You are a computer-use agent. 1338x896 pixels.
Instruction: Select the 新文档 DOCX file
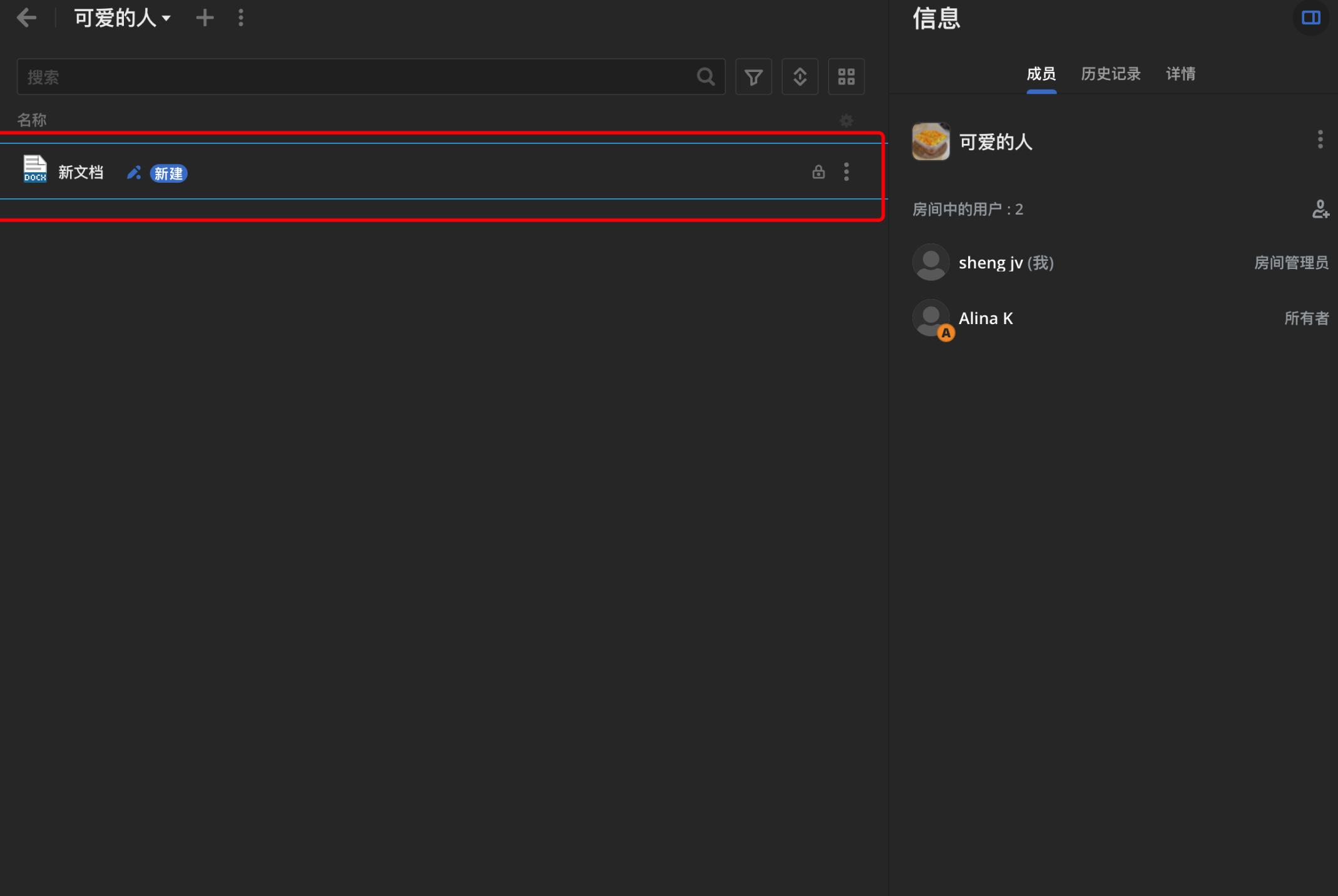pyautogui.click(x=80, y=173)
